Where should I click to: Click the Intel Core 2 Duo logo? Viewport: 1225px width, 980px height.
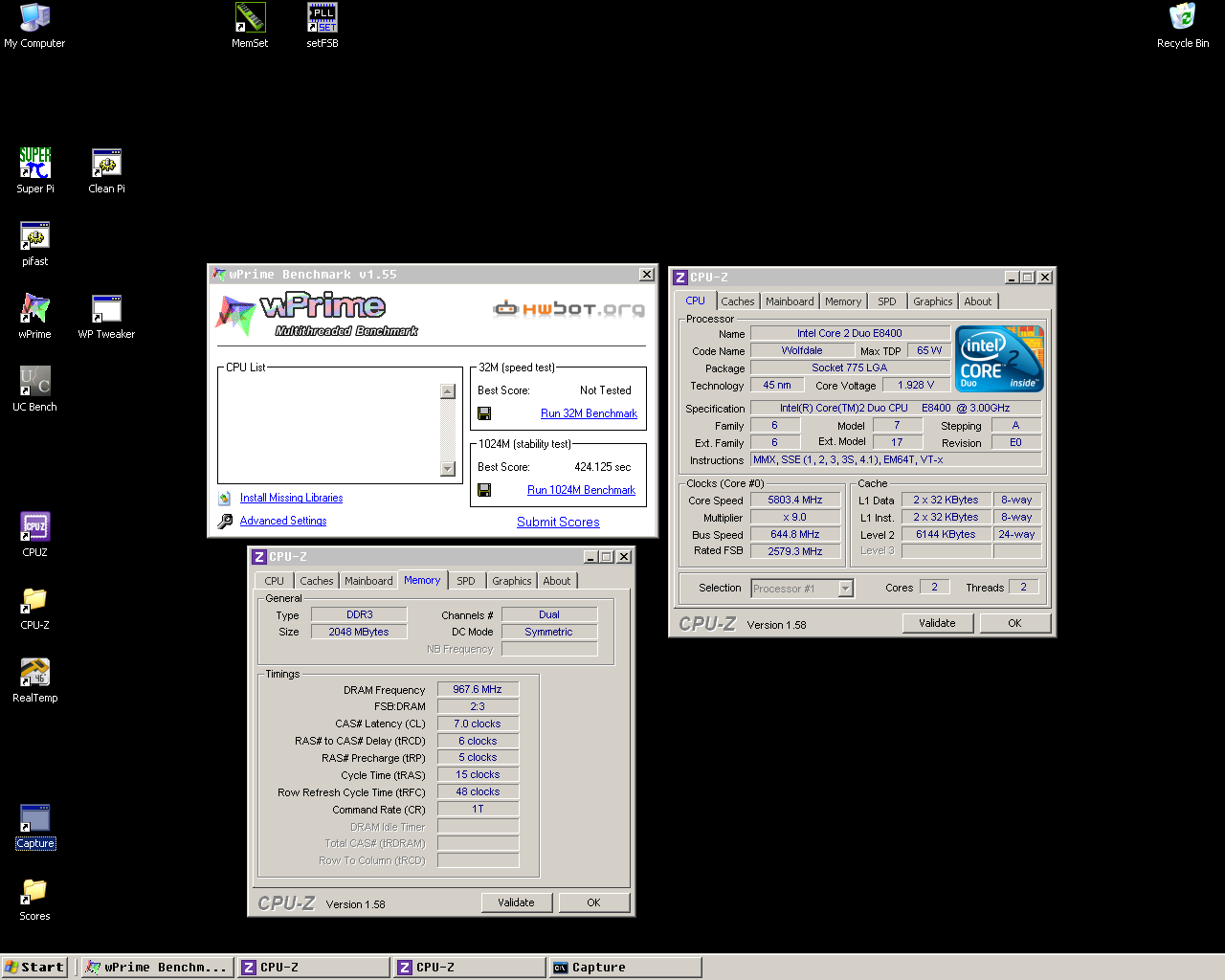coord(1000,358)
